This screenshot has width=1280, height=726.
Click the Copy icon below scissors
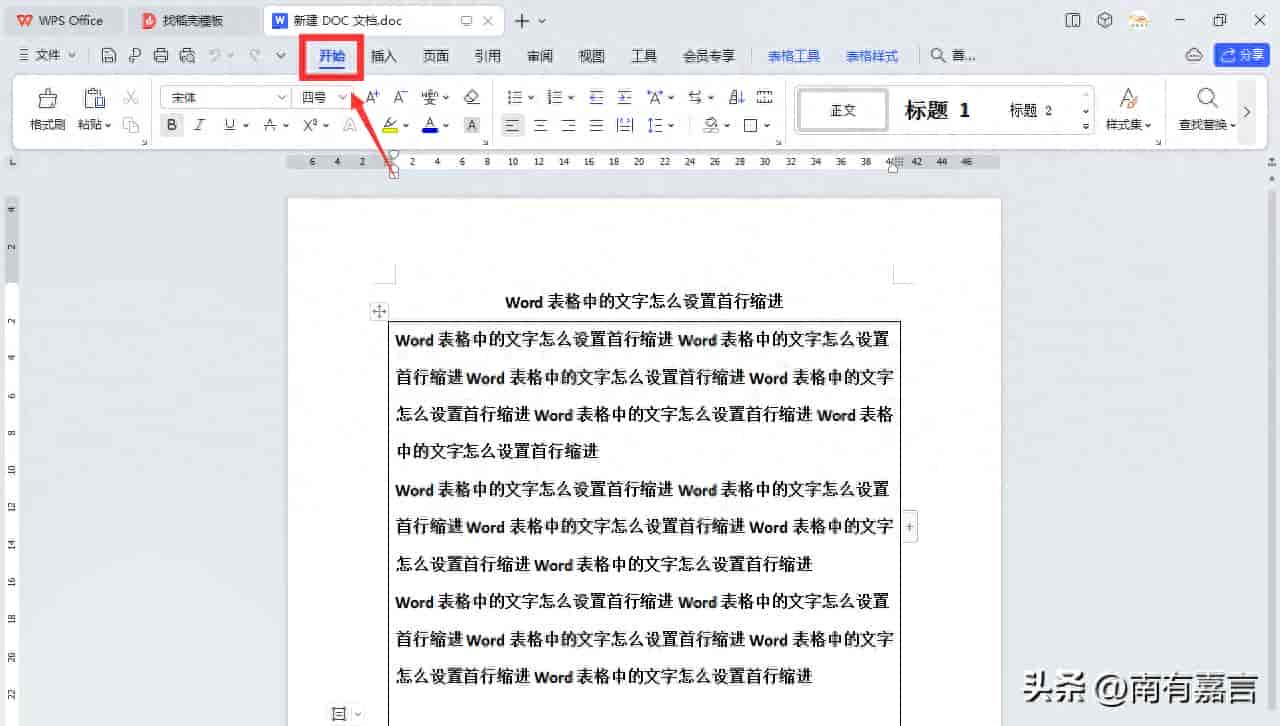tap(130, 125)
